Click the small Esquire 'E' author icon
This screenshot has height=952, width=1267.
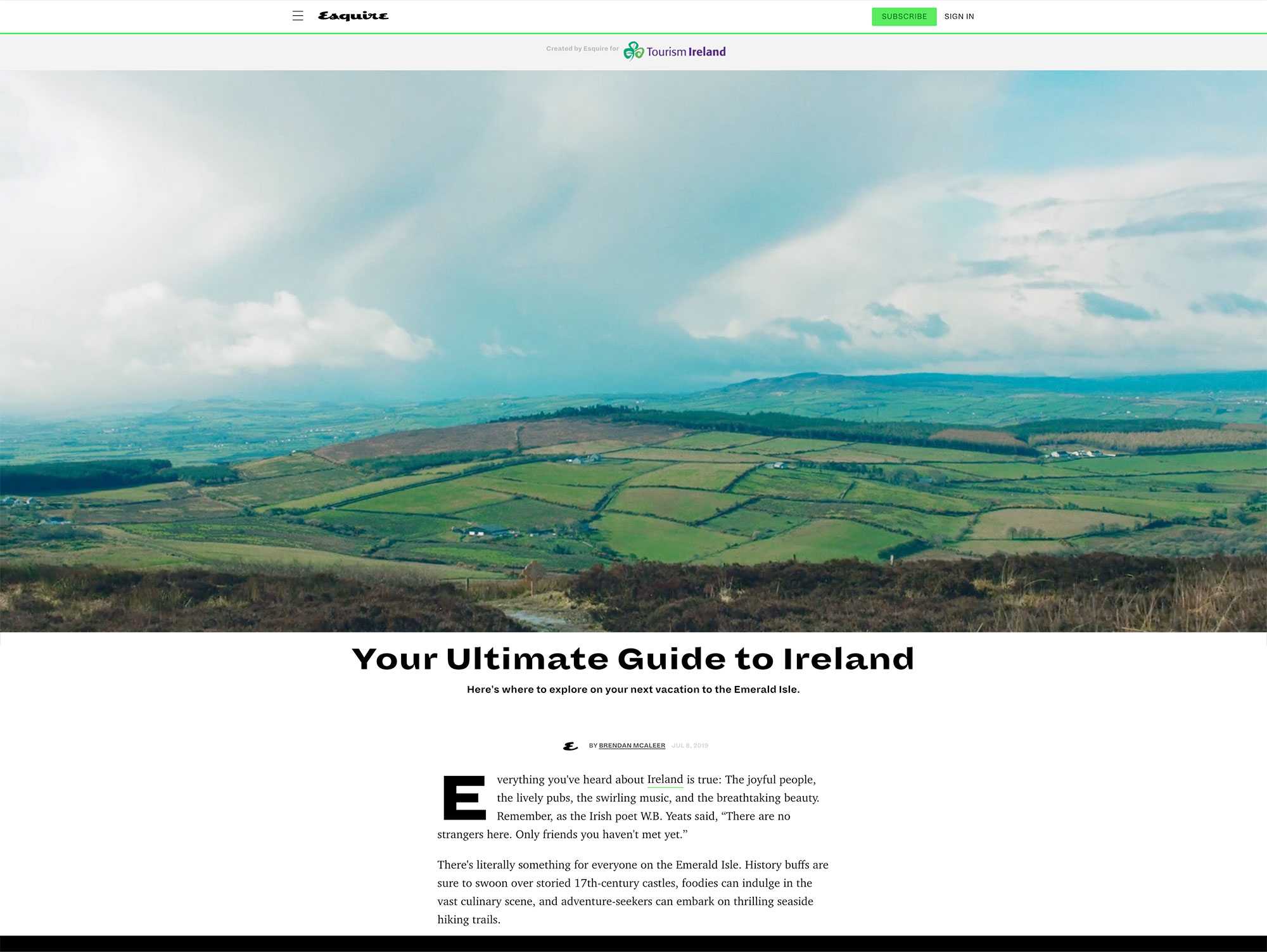(570, 746)
